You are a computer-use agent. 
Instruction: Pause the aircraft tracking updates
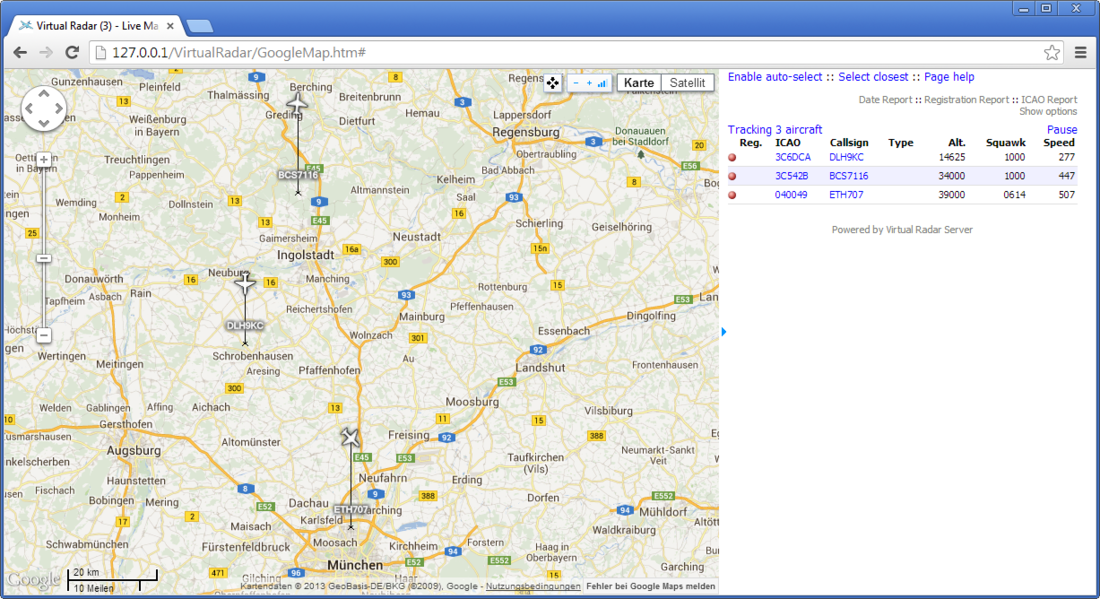click(1061, 129)
